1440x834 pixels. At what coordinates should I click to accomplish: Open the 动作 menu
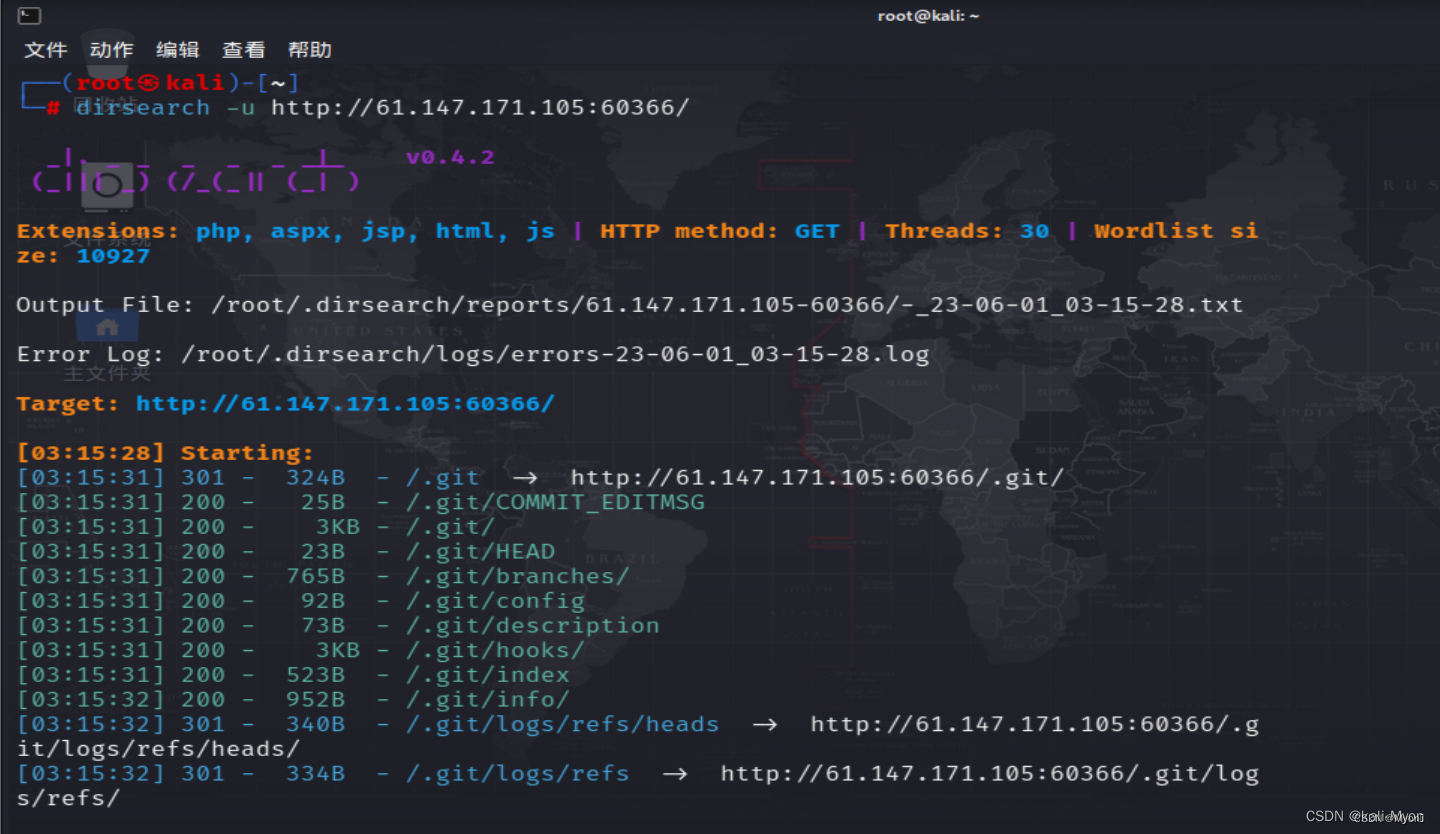(111, 50)
